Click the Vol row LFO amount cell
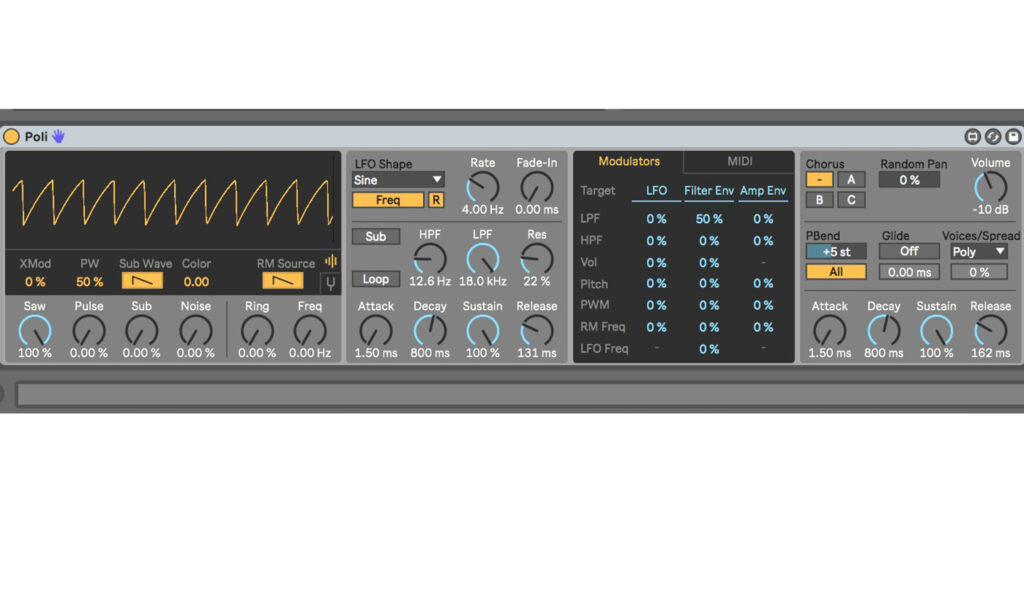This screenshot has width=1024, height=614. pyautogui.click(x=656, y=262)
